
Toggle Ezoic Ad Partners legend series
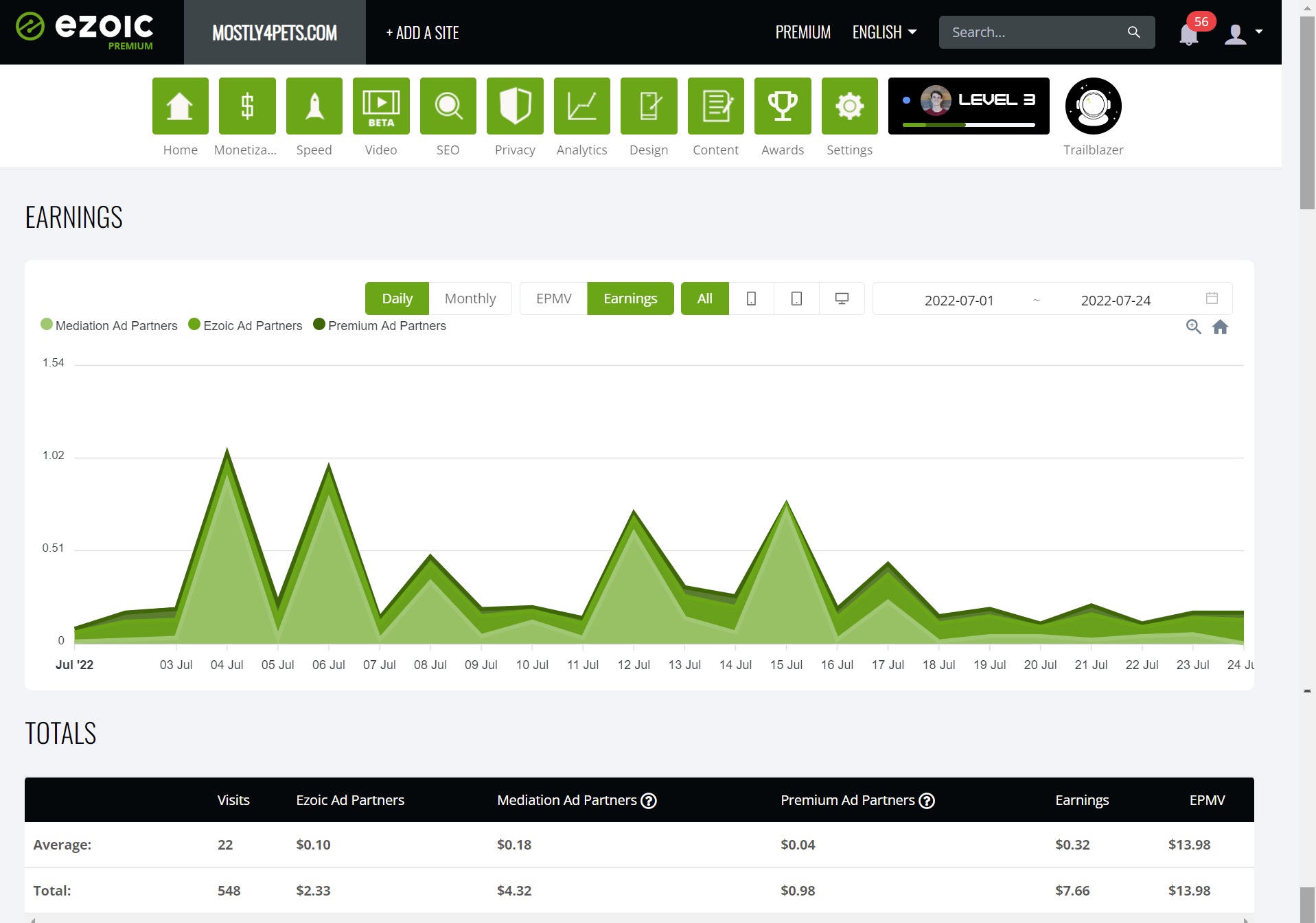click(x=245, y=325)
